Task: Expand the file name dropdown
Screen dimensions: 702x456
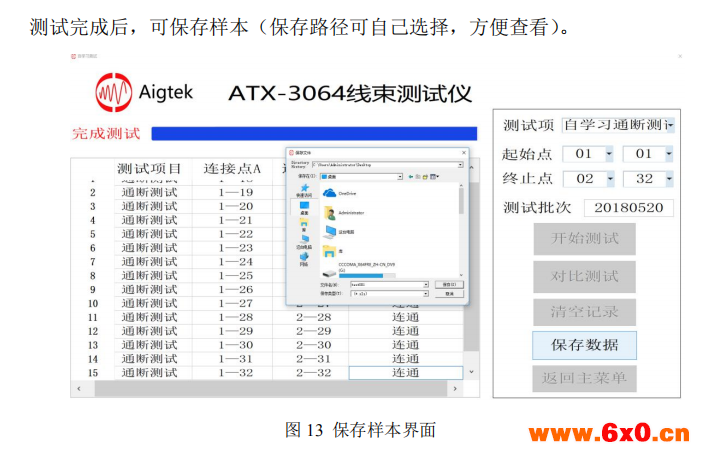Action: [x=426, y=285]
